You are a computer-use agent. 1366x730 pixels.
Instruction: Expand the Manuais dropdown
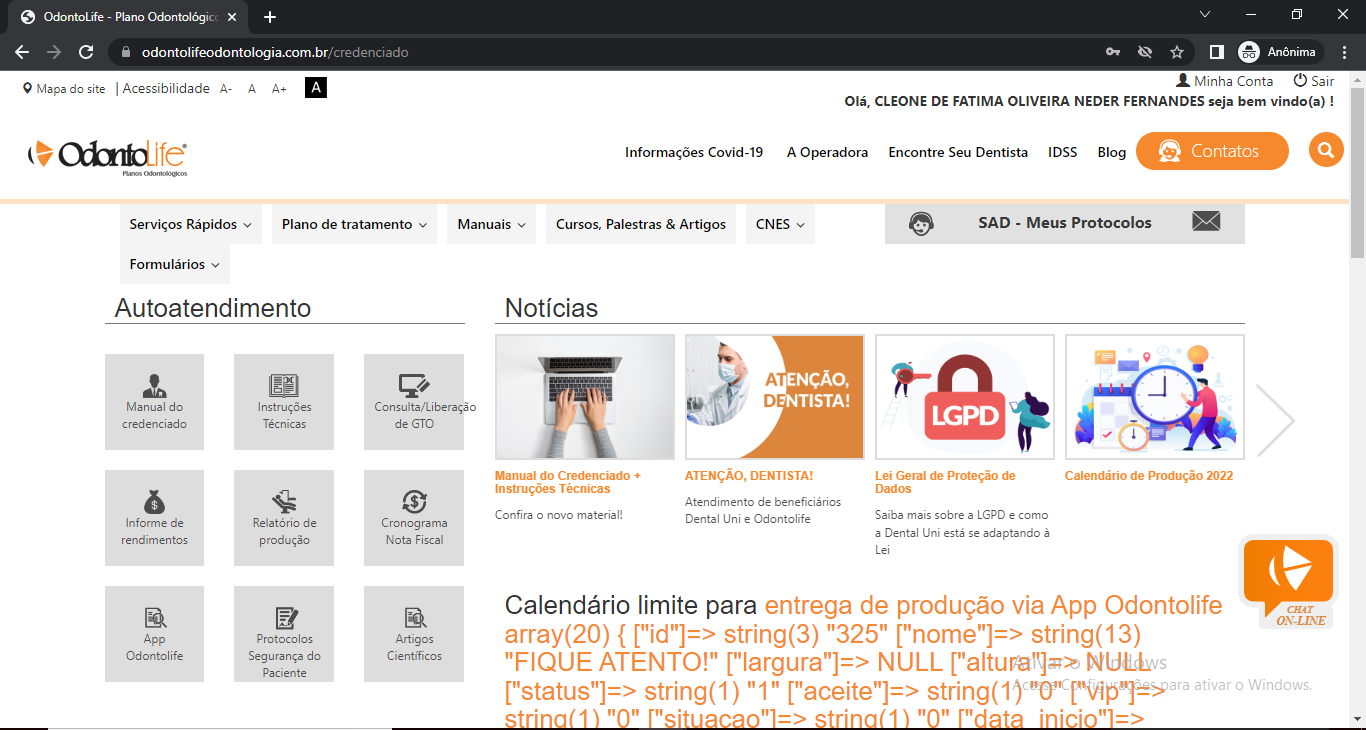[x=491, y=224]
